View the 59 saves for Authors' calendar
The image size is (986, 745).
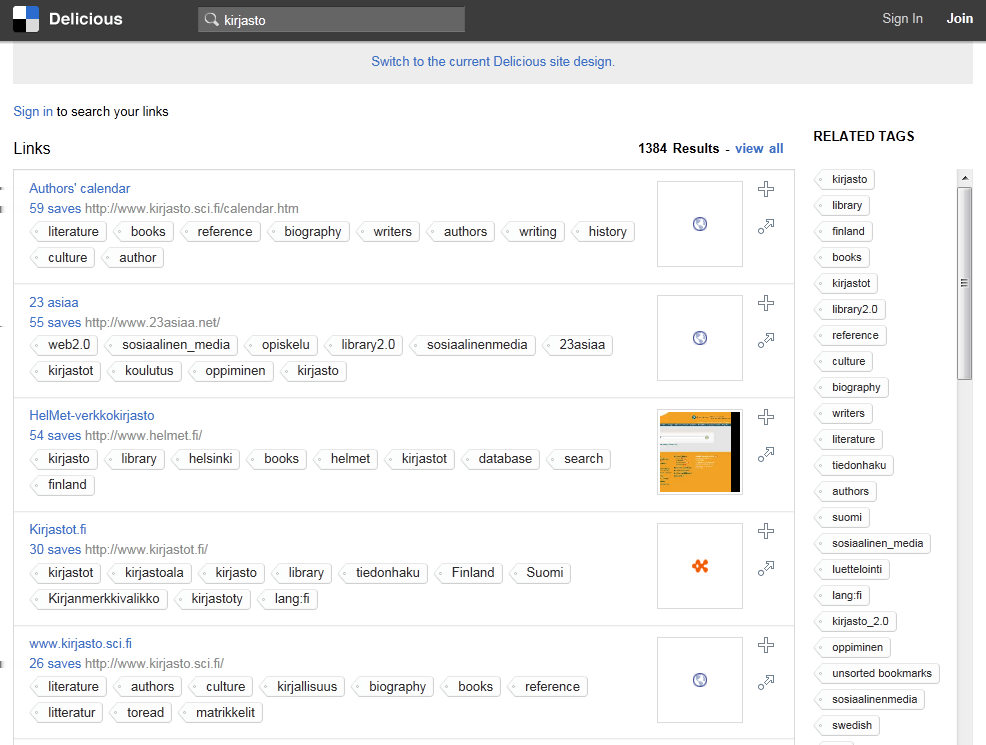55,209
